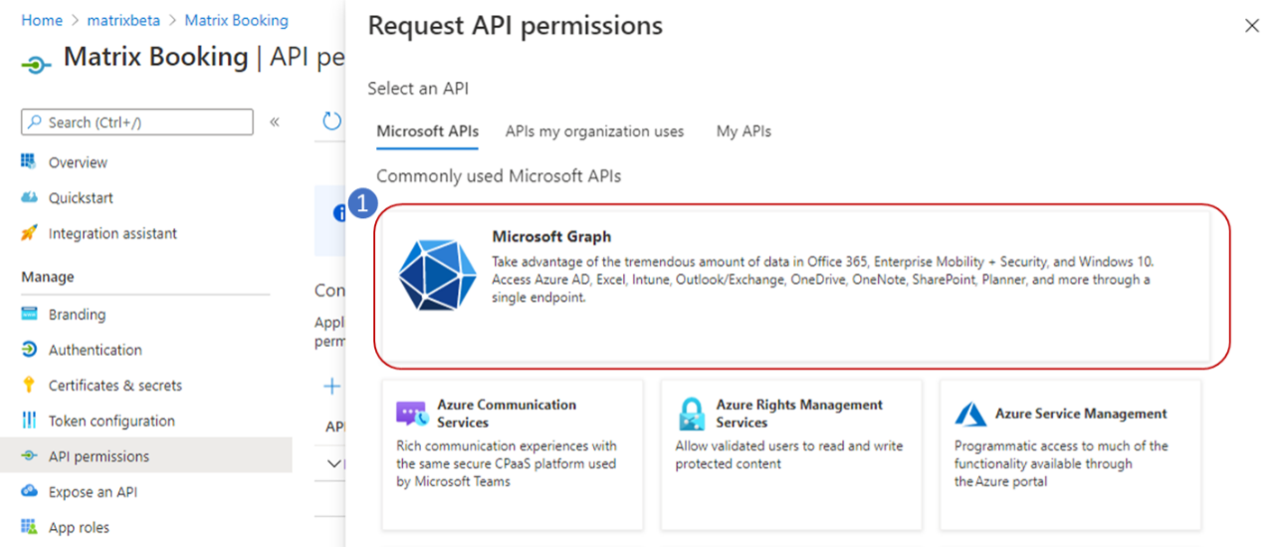This screenshot has width=1277, height=550.
Task: Select the Microsoft Graph API card title
Action: pos(552,237)
